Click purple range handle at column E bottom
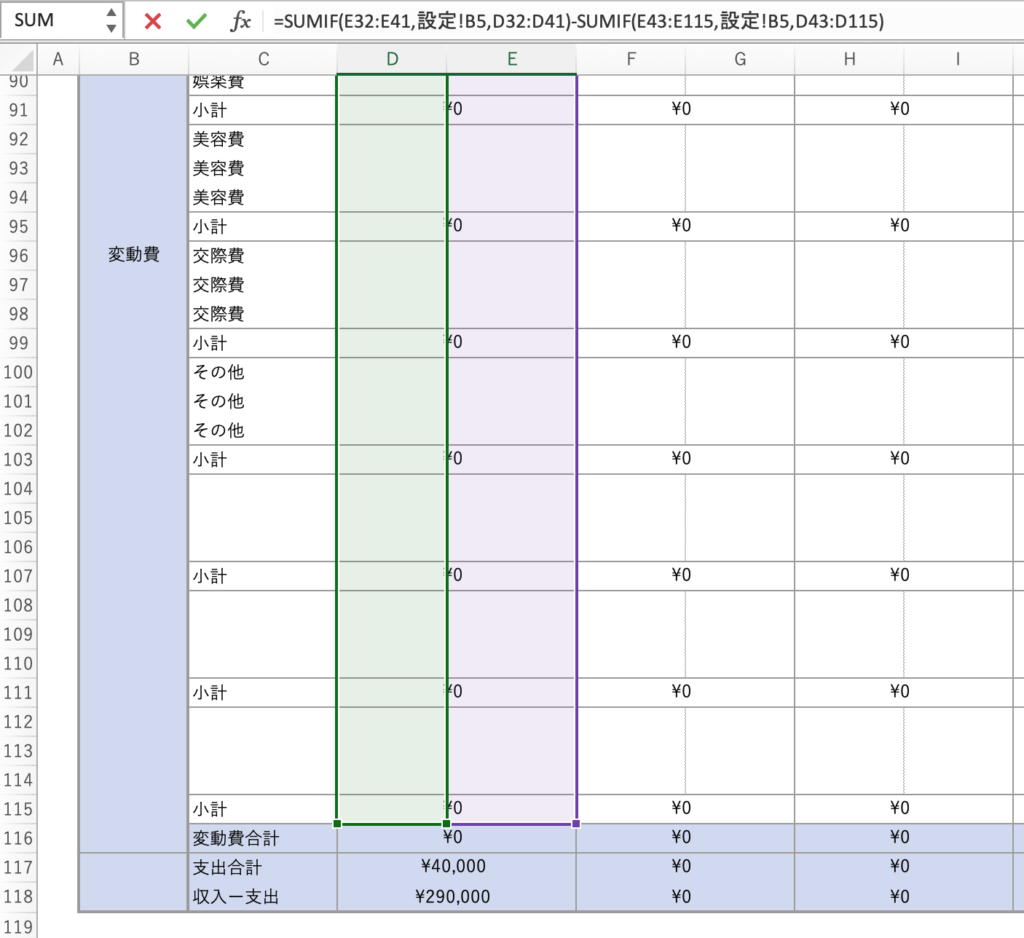Viewport: 1024px width, 938px height. (x=576, y=824)
